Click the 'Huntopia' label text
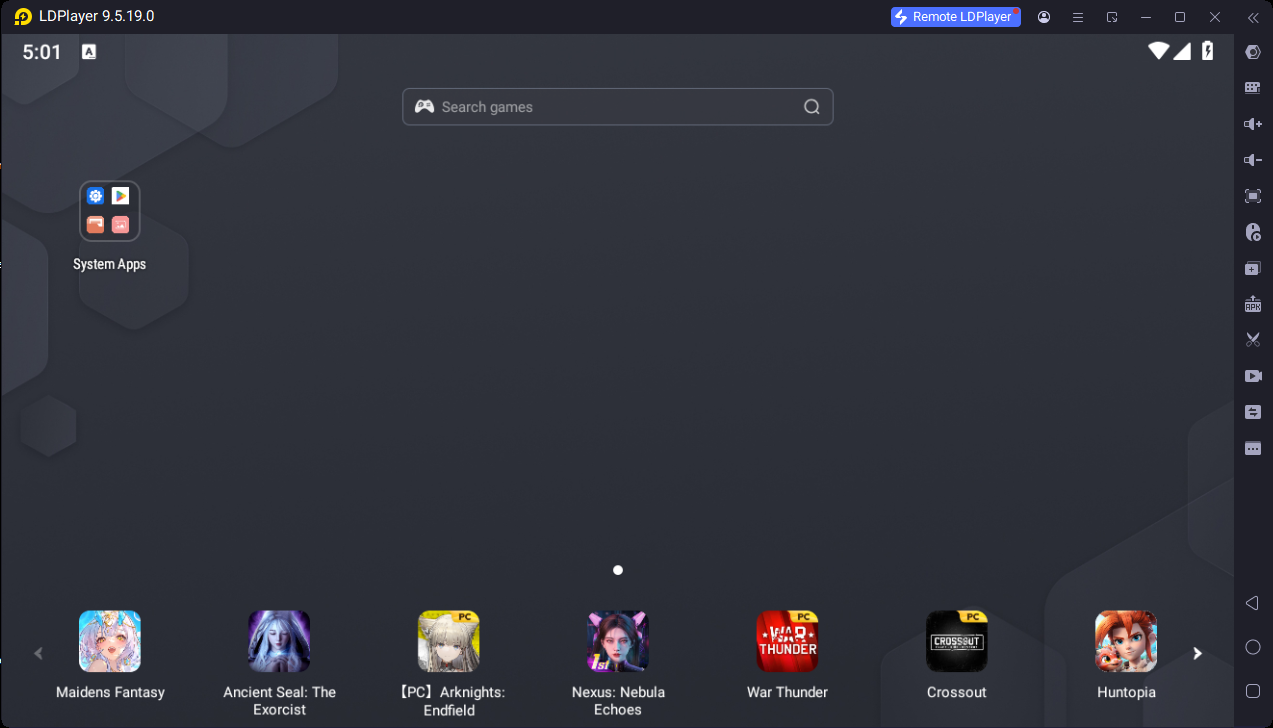This screenshot has height=728, width=1273. click(x=1126, y=692)
